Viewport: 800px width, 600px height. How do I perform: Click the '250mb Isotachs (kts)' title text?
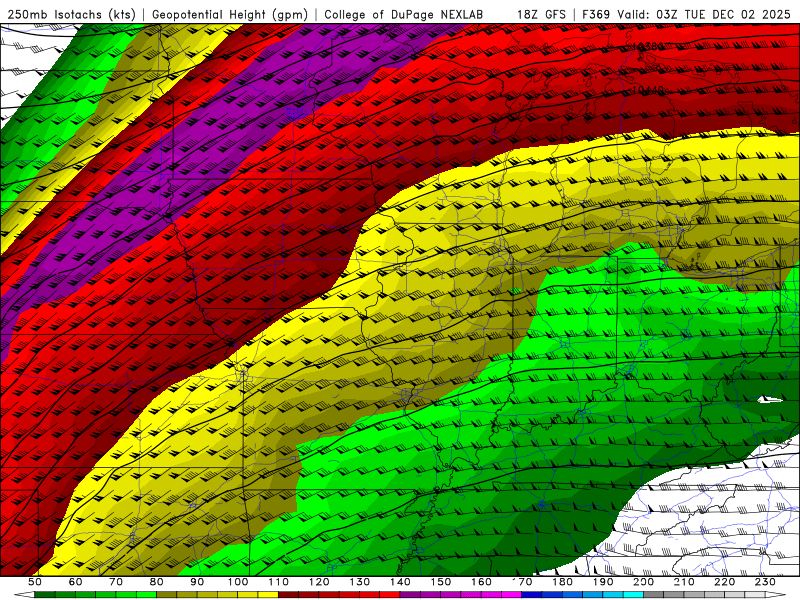pos(71,14)
